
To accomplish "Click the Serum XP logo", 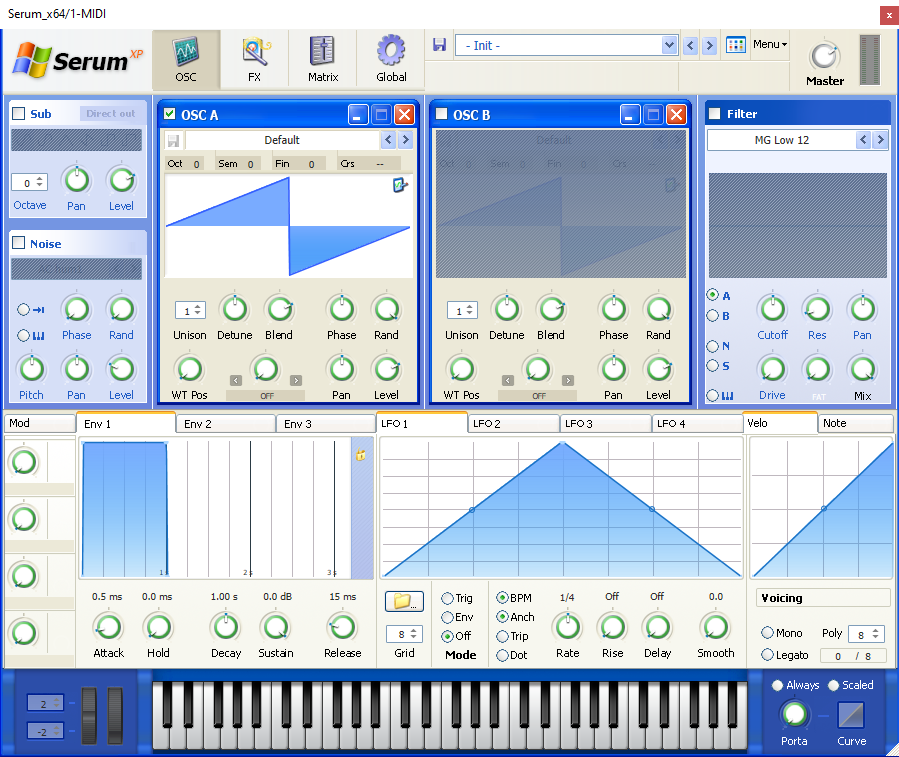I will [77, 60].
